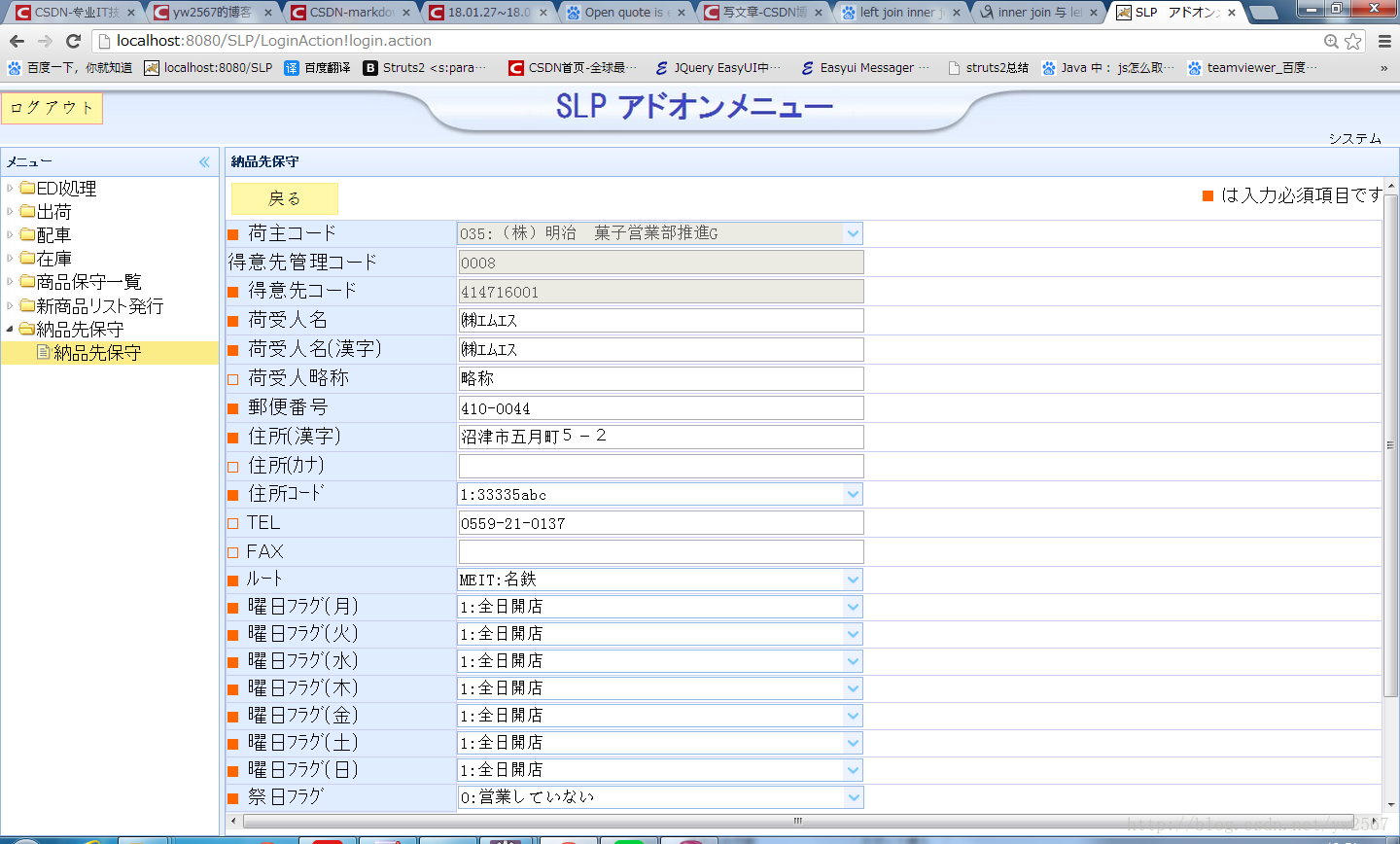Click the form's horizontal scrollbar
The height and width of the screenshot is (844, 1400).
797,821
